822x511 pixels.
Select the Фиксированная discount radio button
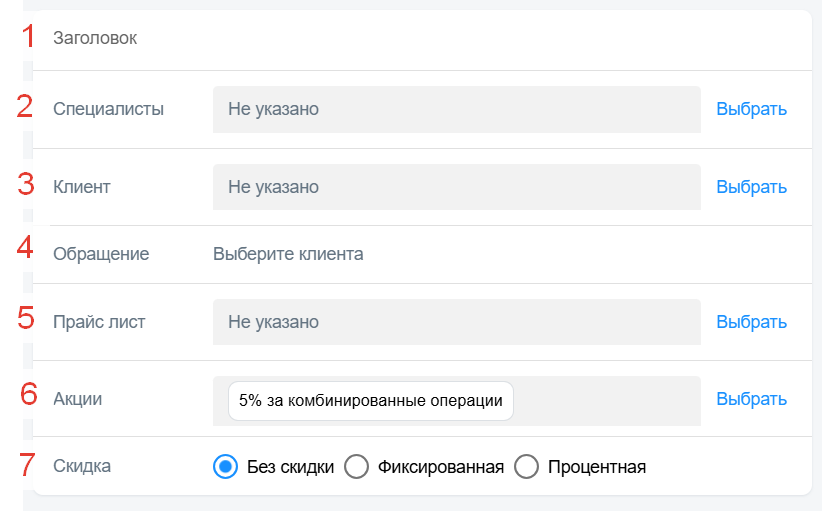(356, 466)
